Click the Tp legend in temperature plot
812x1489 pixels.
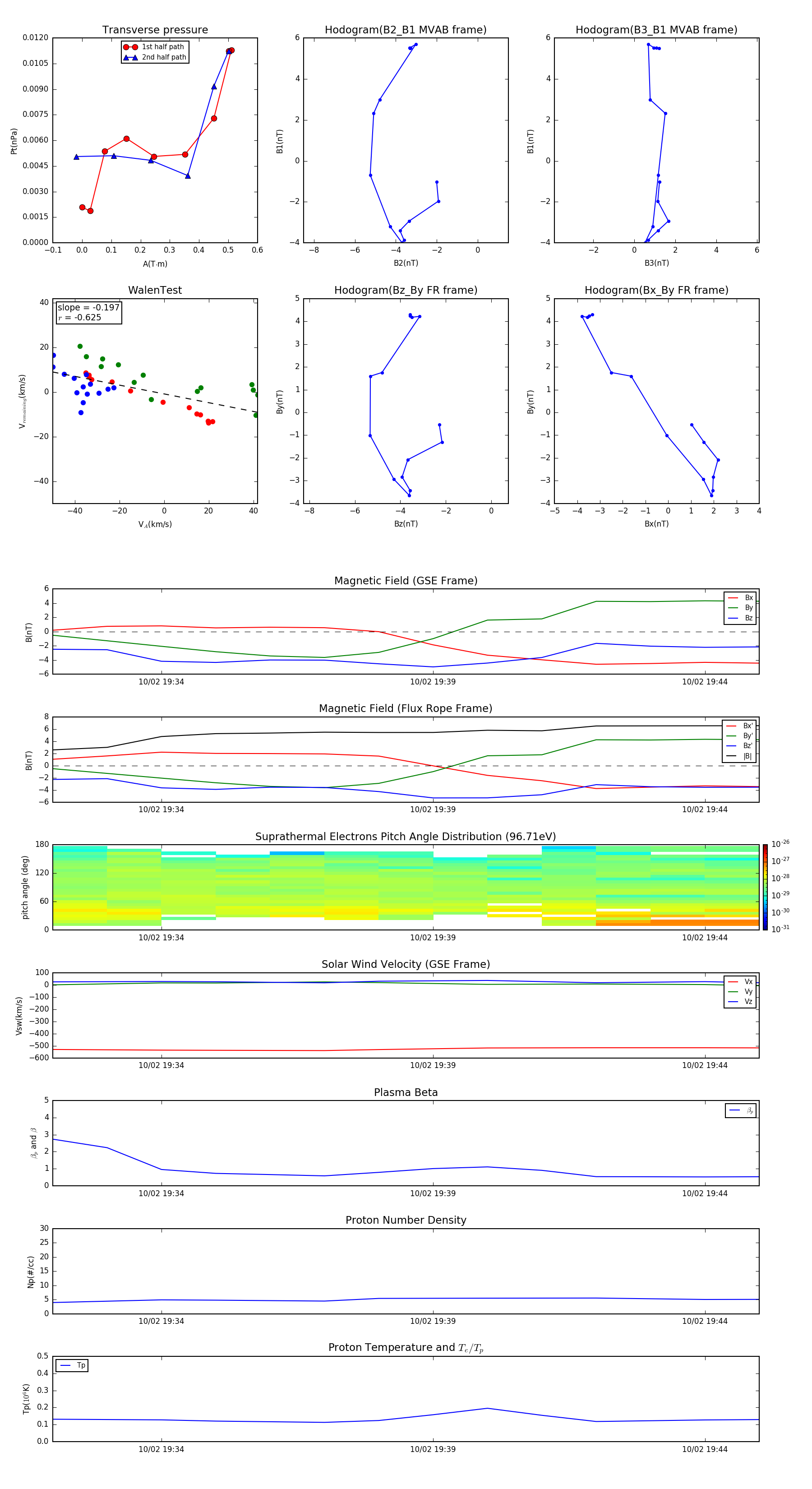click(72, 1365)
